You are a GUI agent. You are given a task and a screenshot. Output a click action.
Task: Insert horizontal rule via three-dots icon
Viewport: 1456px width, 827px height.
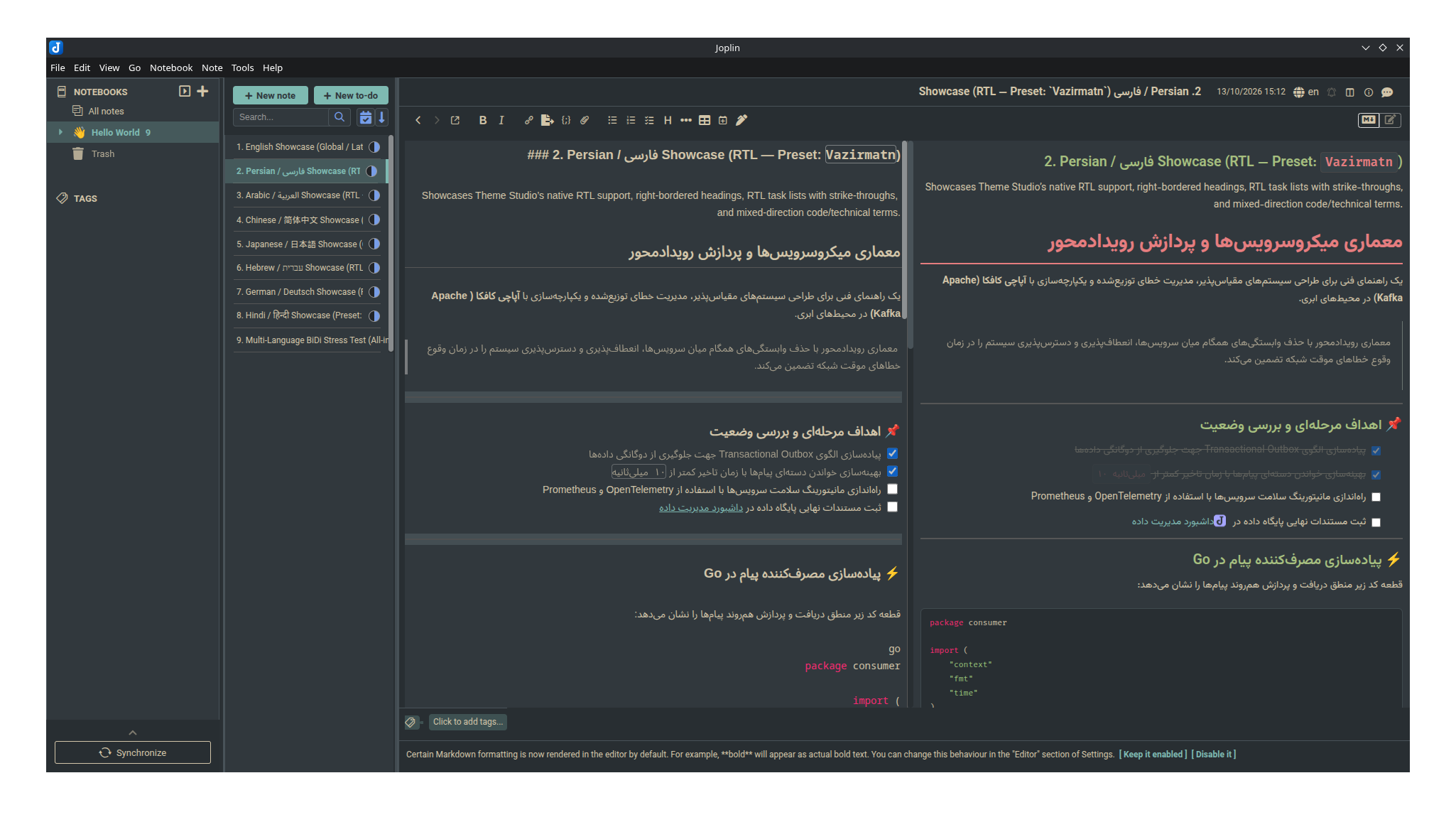click(686, 120)
